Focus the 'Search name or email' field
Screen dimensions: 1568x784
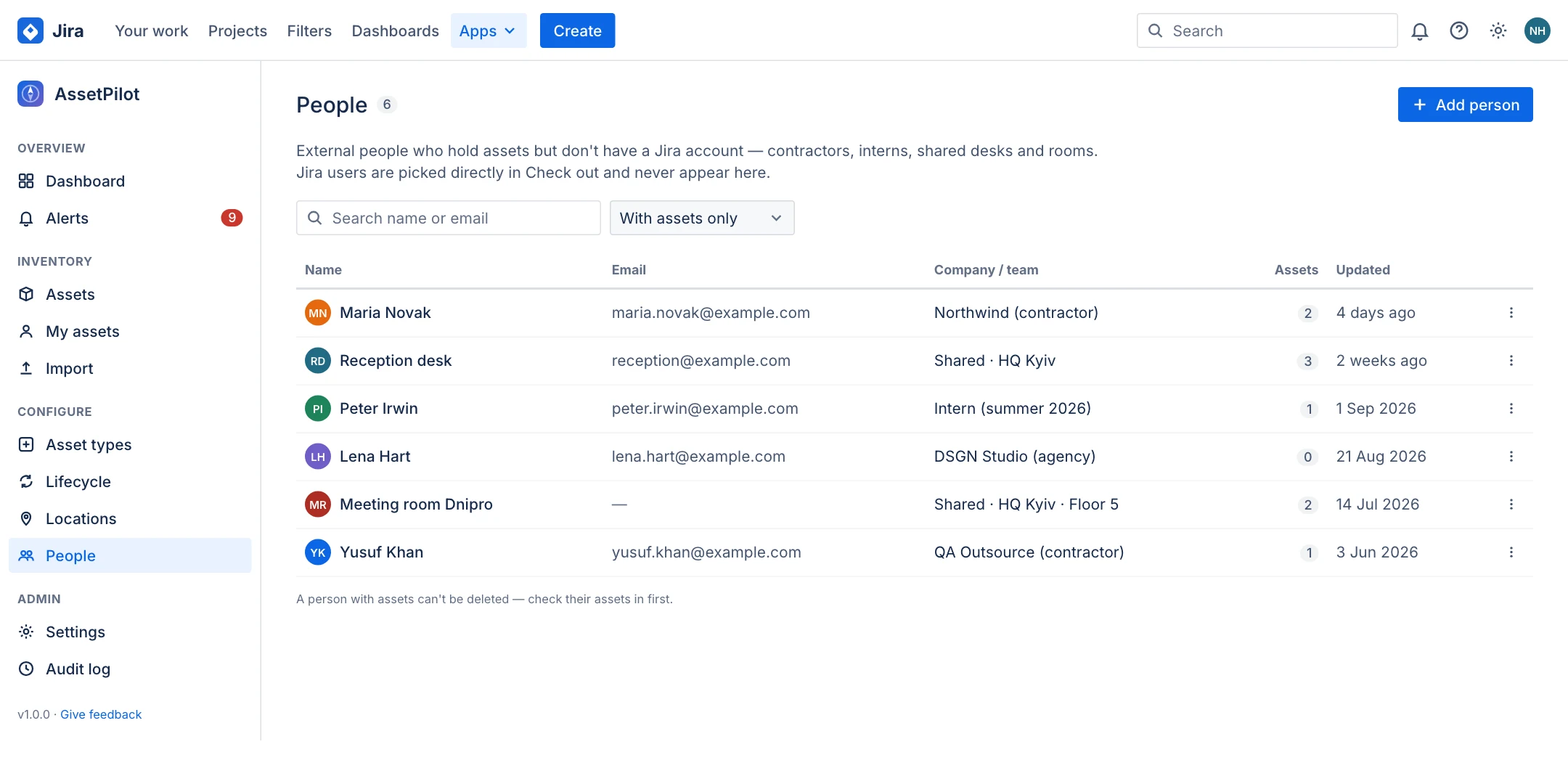pyautogui.click(x=448, y=218)
